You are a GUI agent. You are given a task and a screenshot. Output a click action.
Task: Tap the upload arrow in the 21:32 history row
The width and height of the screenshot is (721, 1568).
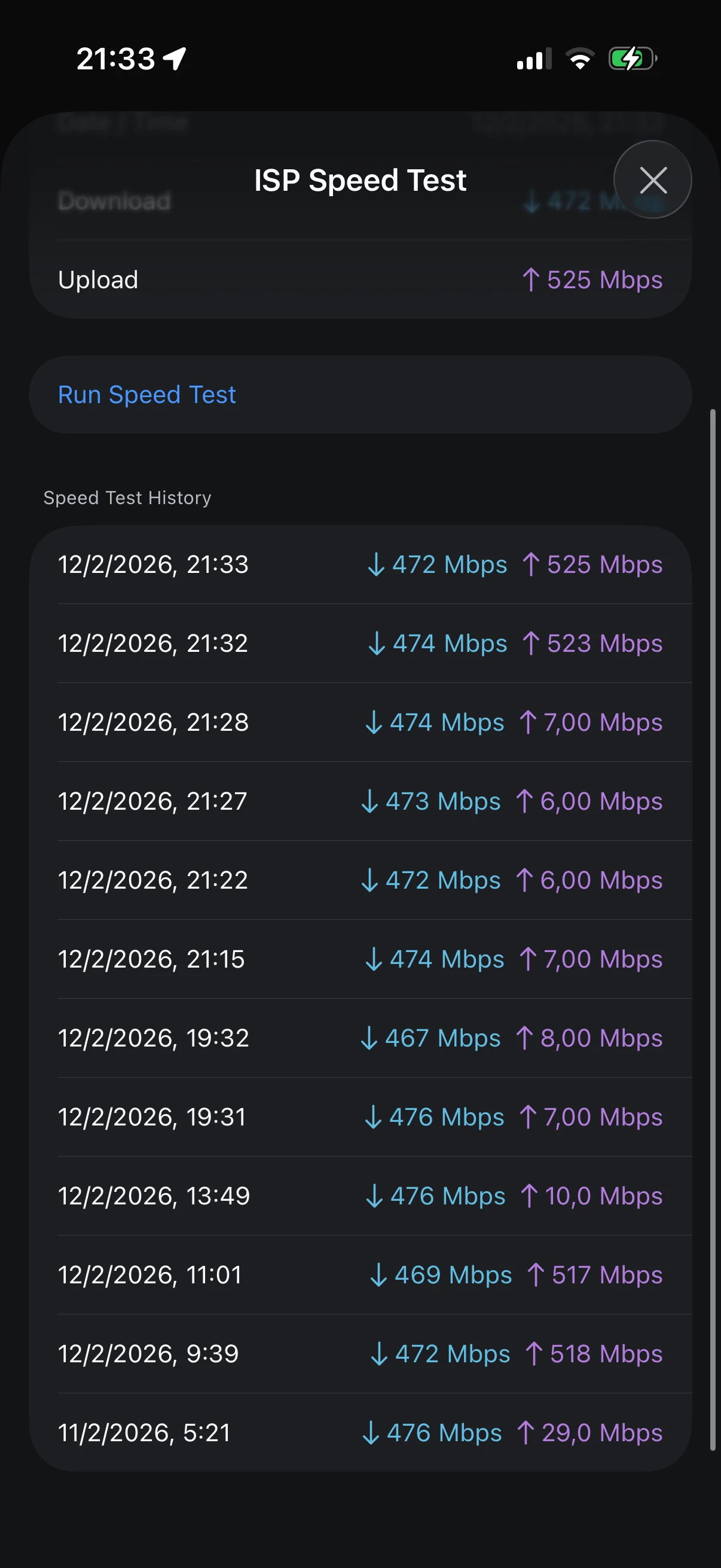[x=530, y=643]
